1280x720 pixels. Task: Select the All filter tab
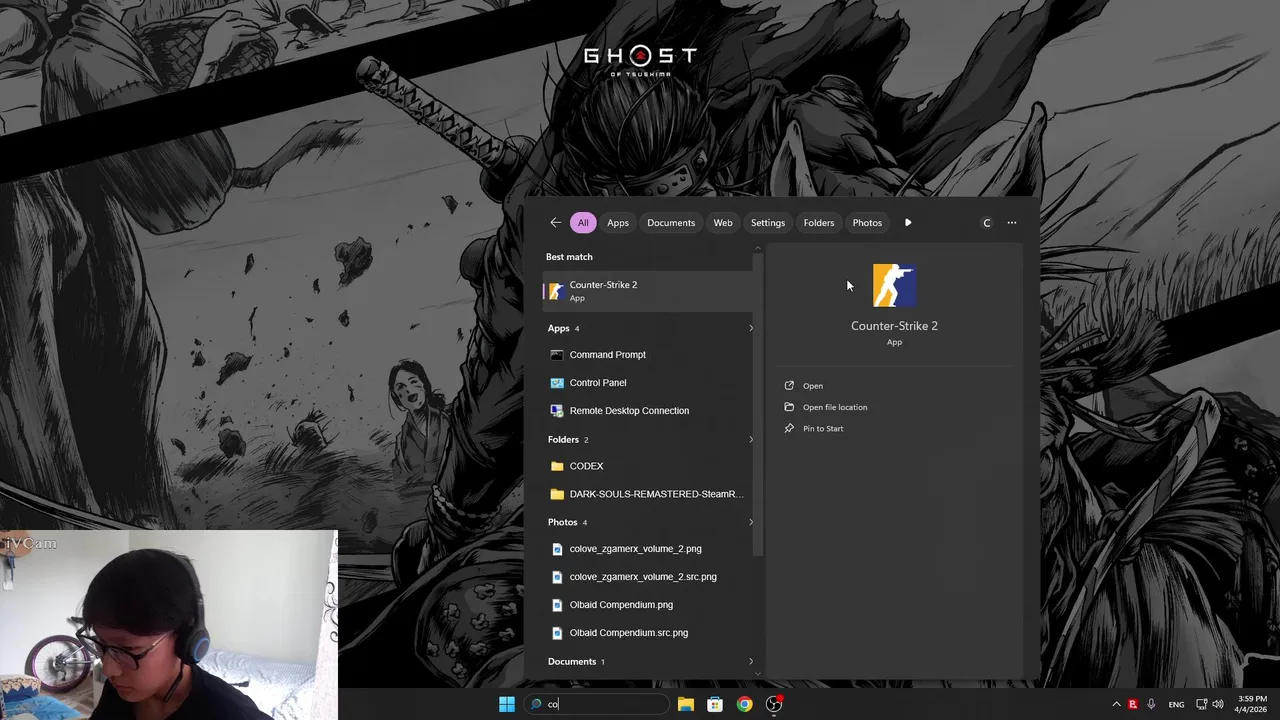click(583, 223)
